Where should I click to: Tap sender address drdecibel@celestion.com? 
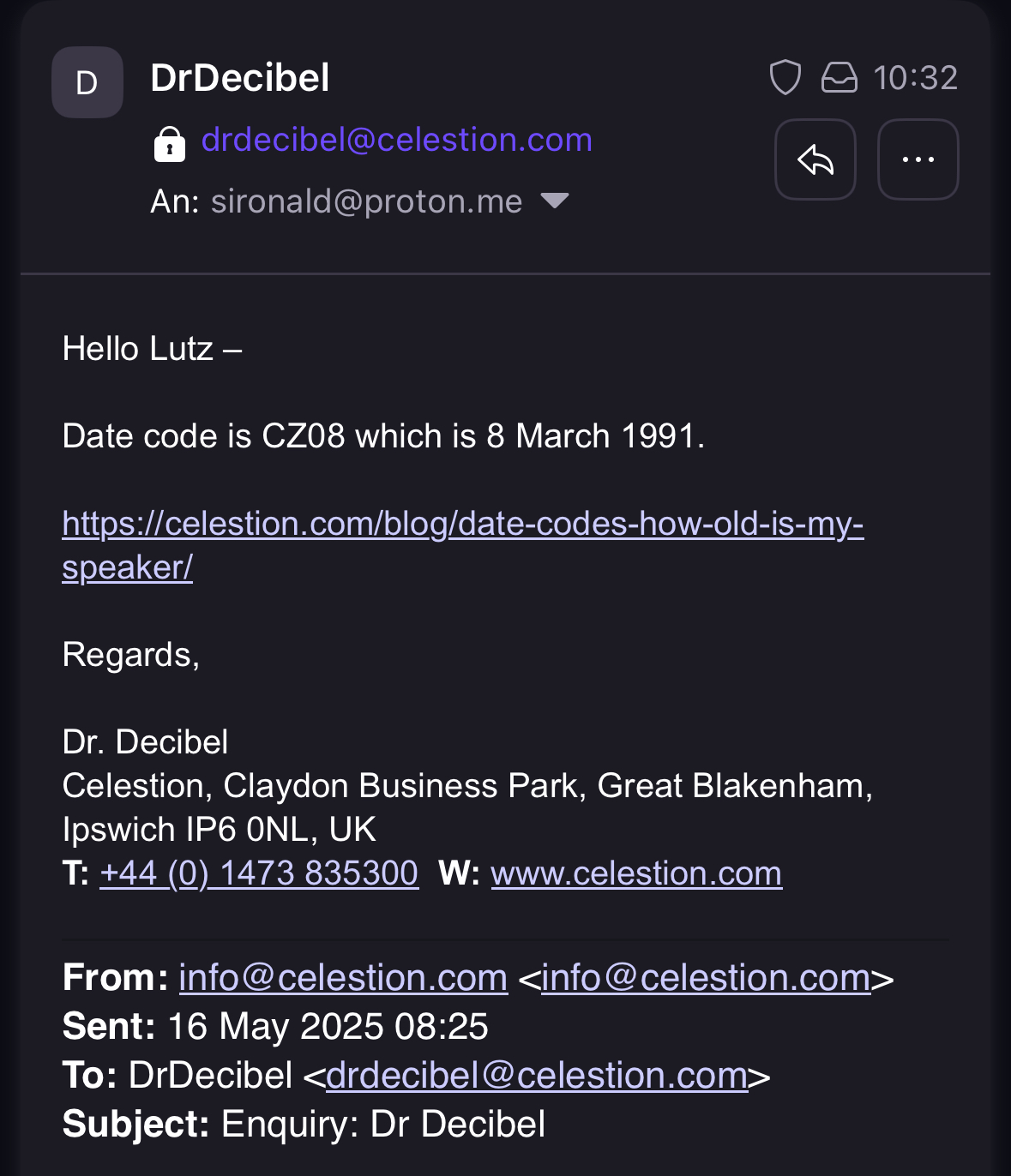pos(397,140)
